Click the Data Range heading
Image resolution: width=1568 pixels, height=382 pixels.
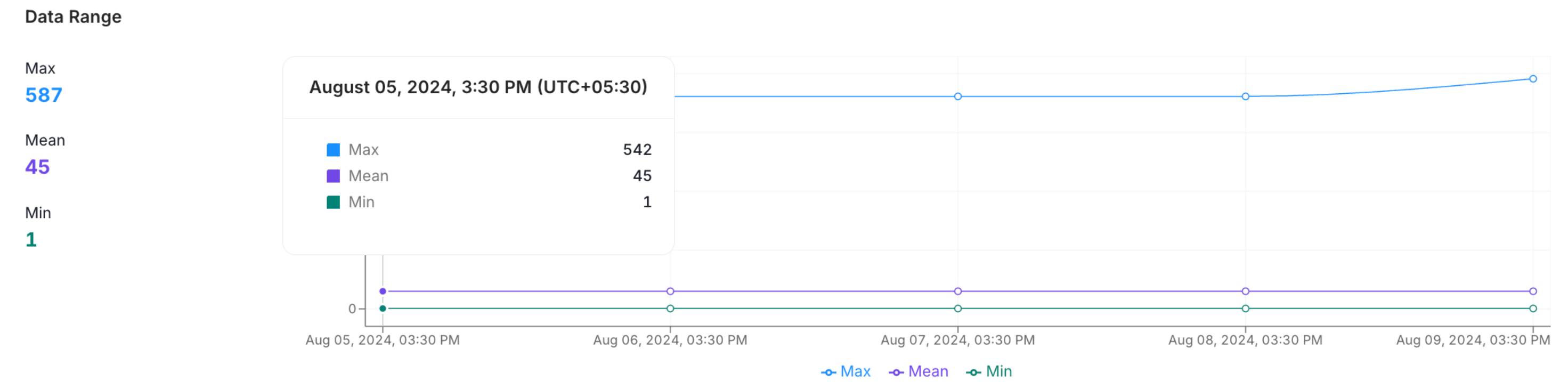point(74,17)
